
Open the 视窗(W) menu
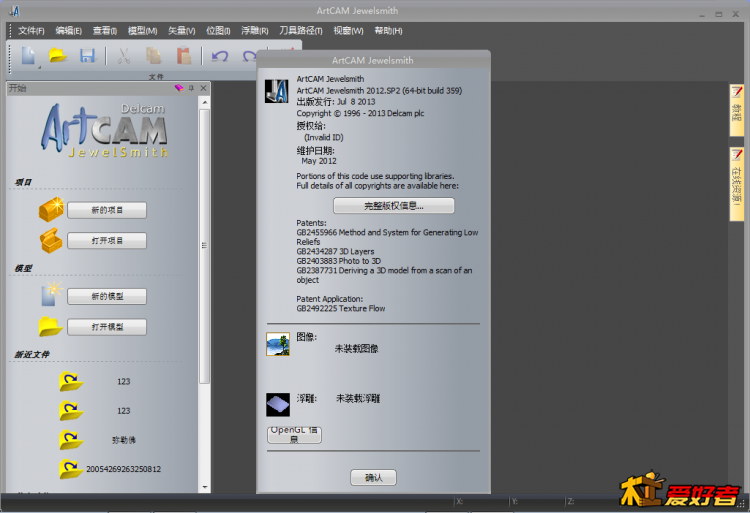pos(348,31)
